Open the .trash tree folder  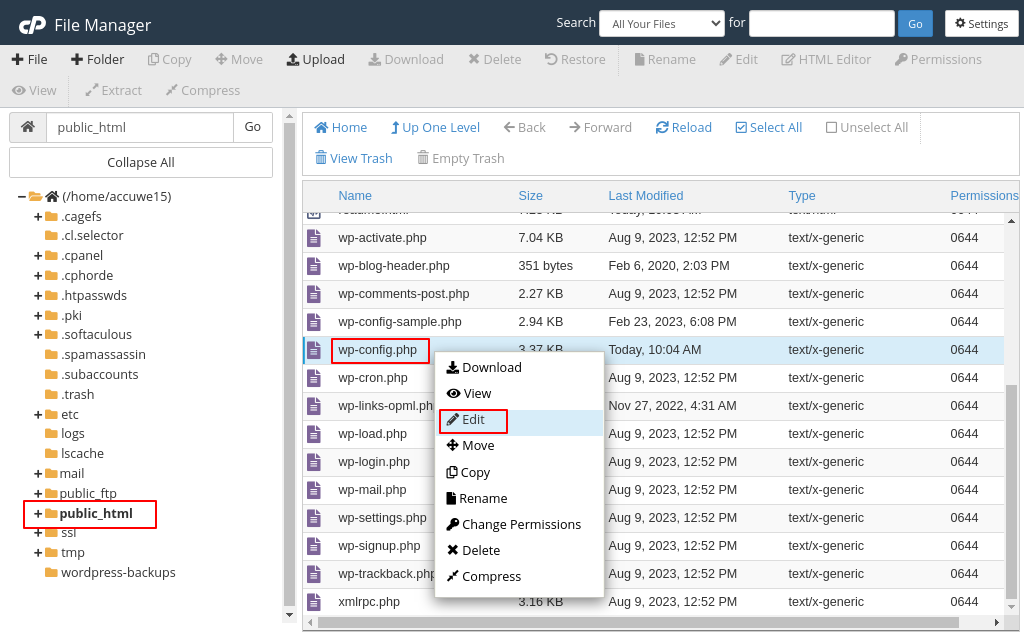[77, 394]
